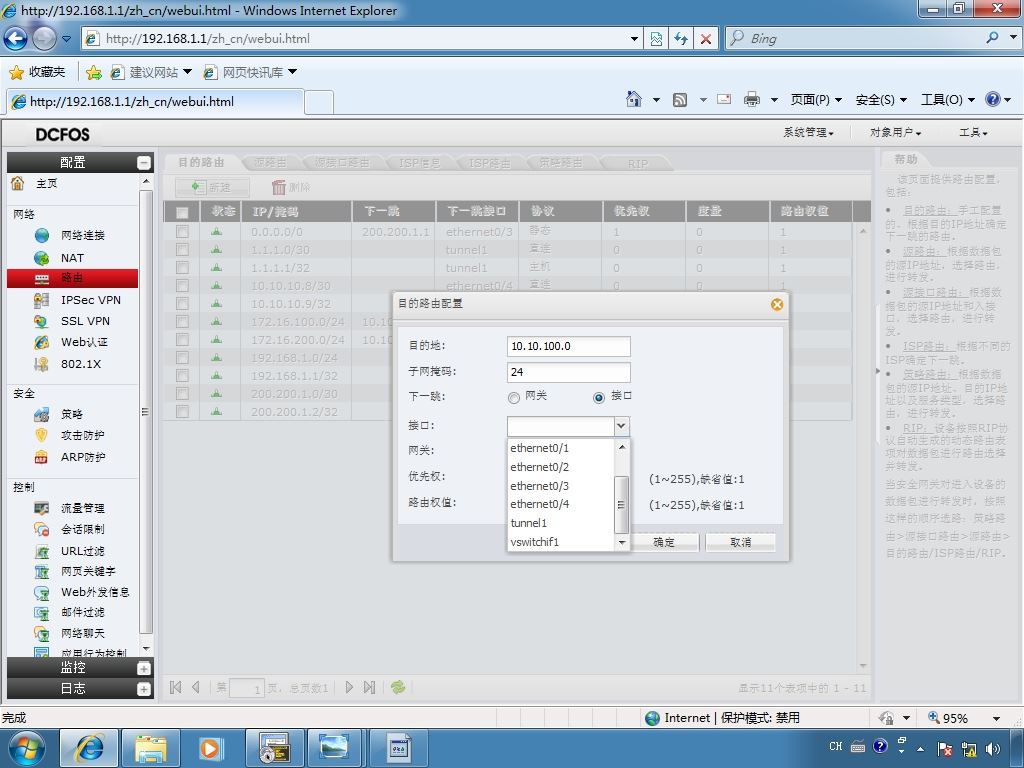The image size is (1024, 768).
Task: Open IE 工具(O) menu
Action: point(948,99)
